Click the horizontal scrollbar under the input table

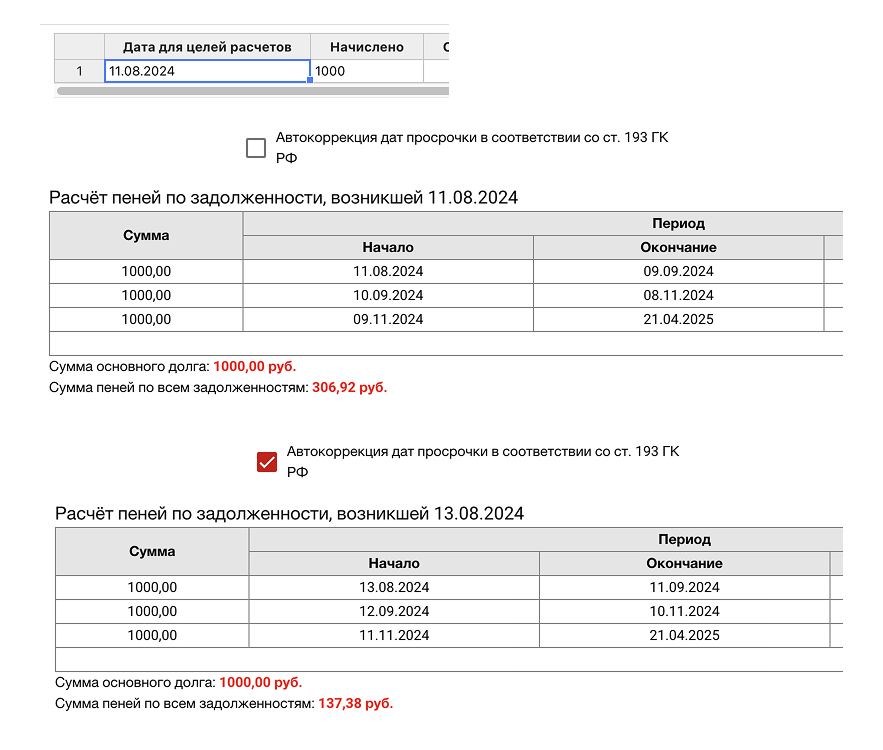pos(253,91)
